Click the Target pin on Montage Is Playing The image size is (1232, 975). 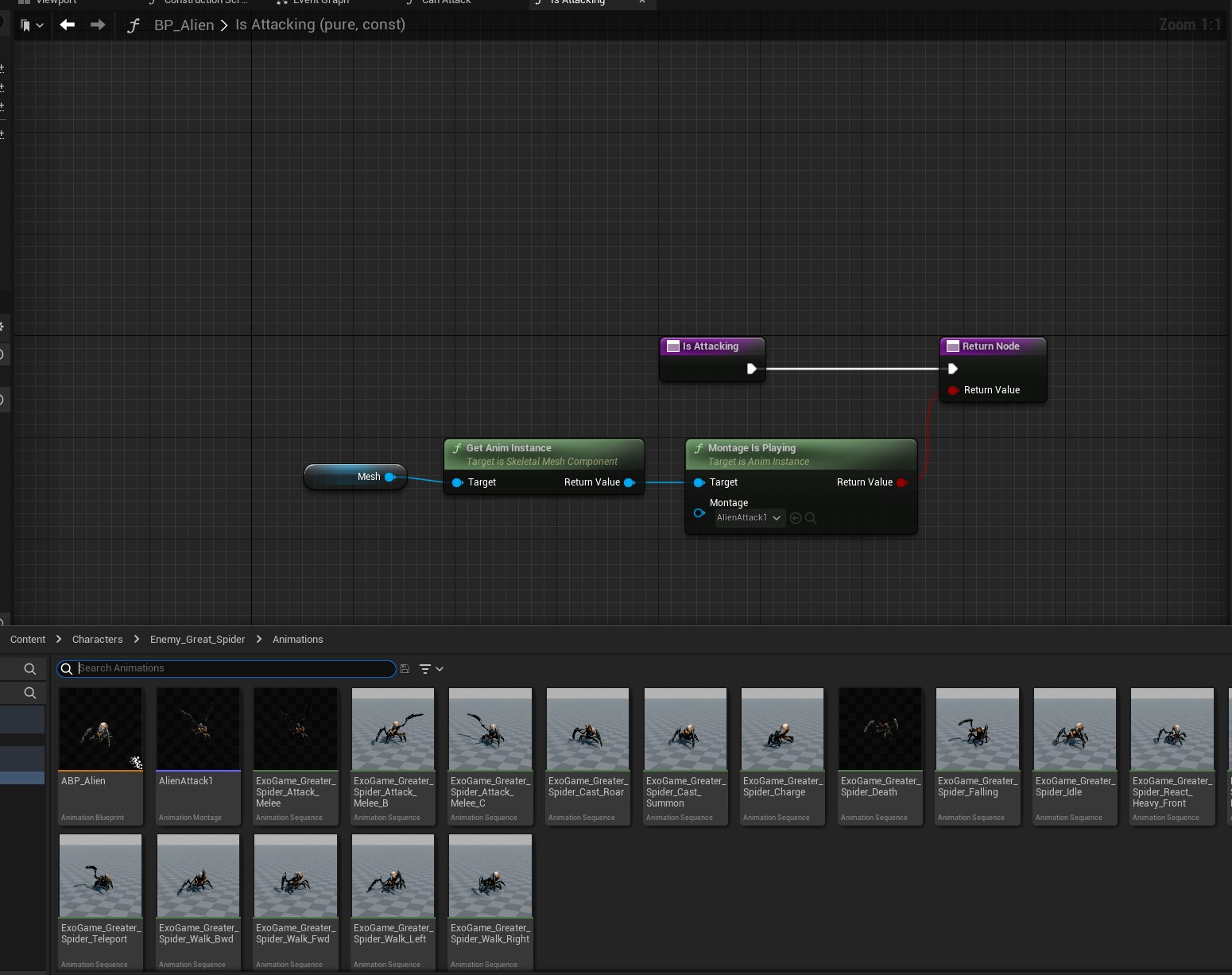coord(699,482)
